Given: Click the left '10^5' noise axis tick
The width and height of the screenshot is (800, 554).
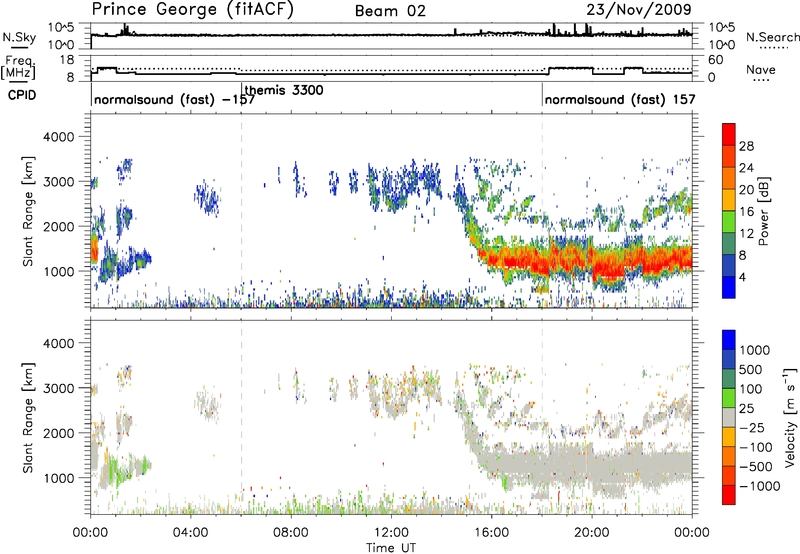Looking at the screenshot, I should pos(61,28).
